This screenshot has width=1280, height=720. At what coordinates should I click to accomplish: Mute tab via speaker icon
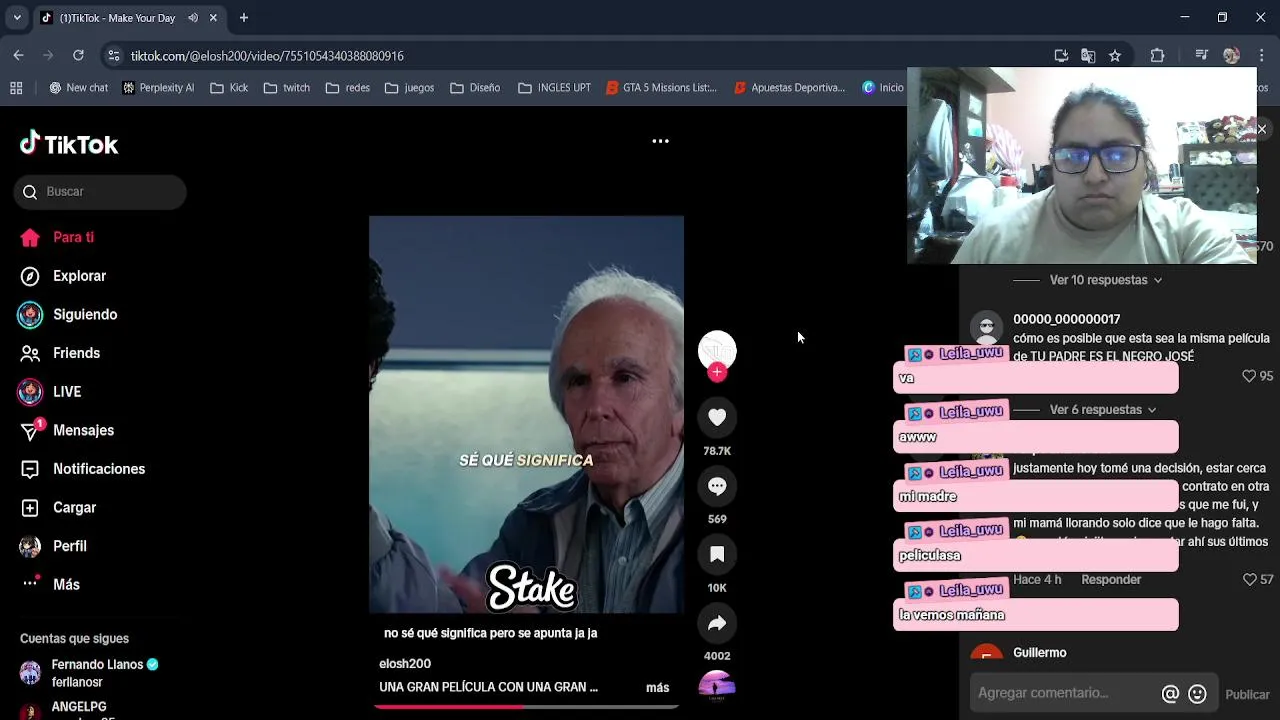[193, 18]
